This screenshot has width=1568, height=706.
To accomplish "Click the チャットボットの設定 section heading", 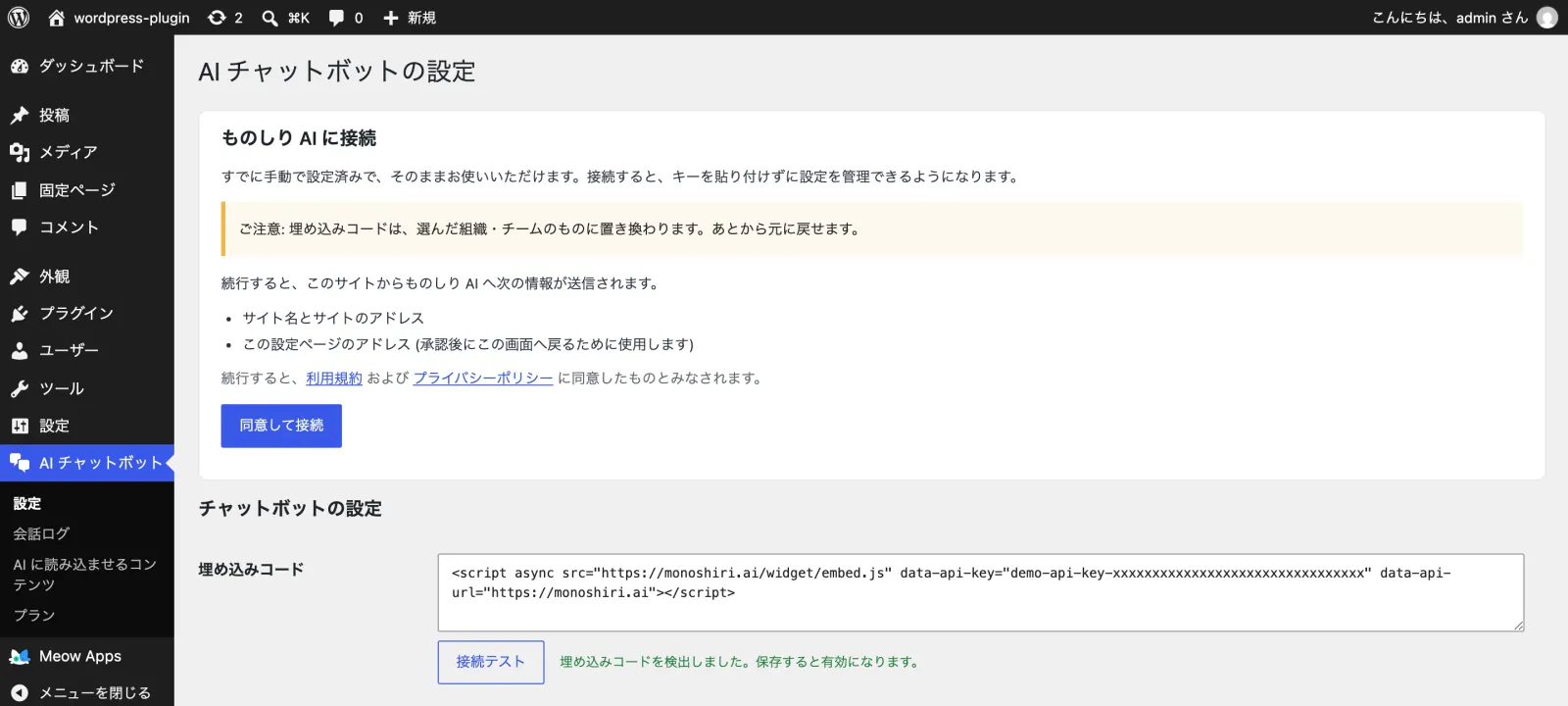I will coord(290,509).
